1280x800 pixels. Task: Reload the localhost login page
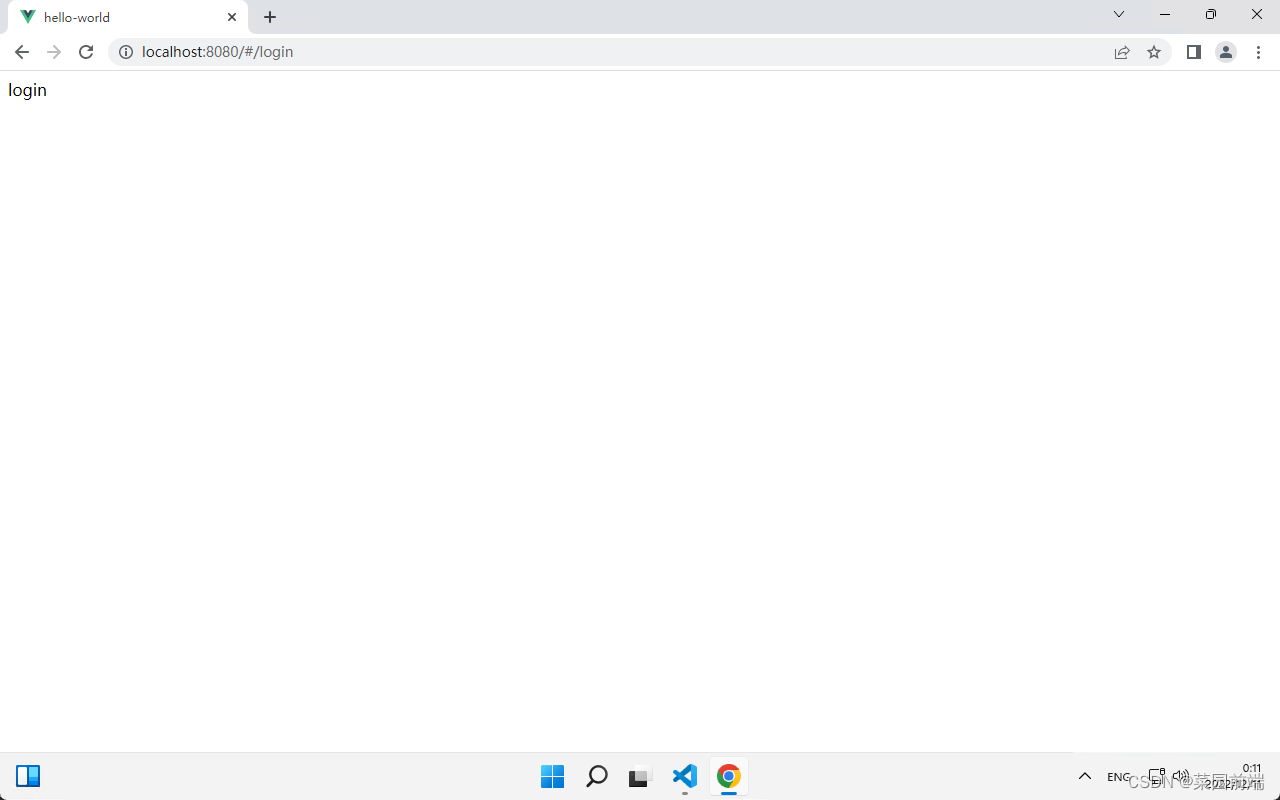(x=86, y=52)
